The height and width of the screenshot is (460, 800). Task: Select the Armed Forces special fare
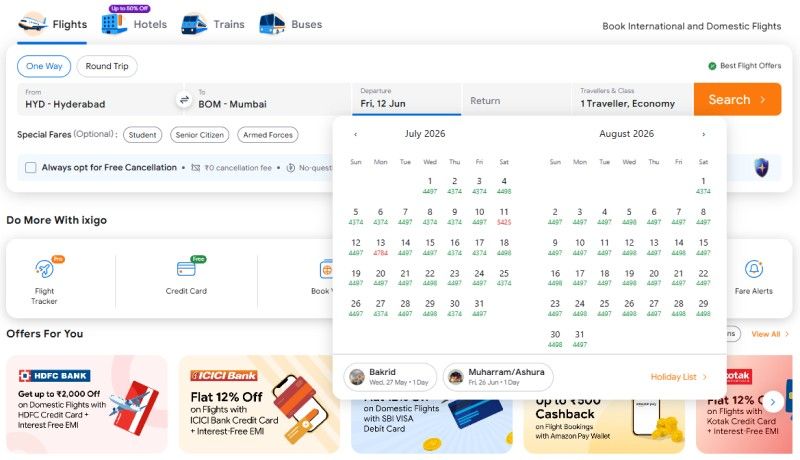[268, 135]
